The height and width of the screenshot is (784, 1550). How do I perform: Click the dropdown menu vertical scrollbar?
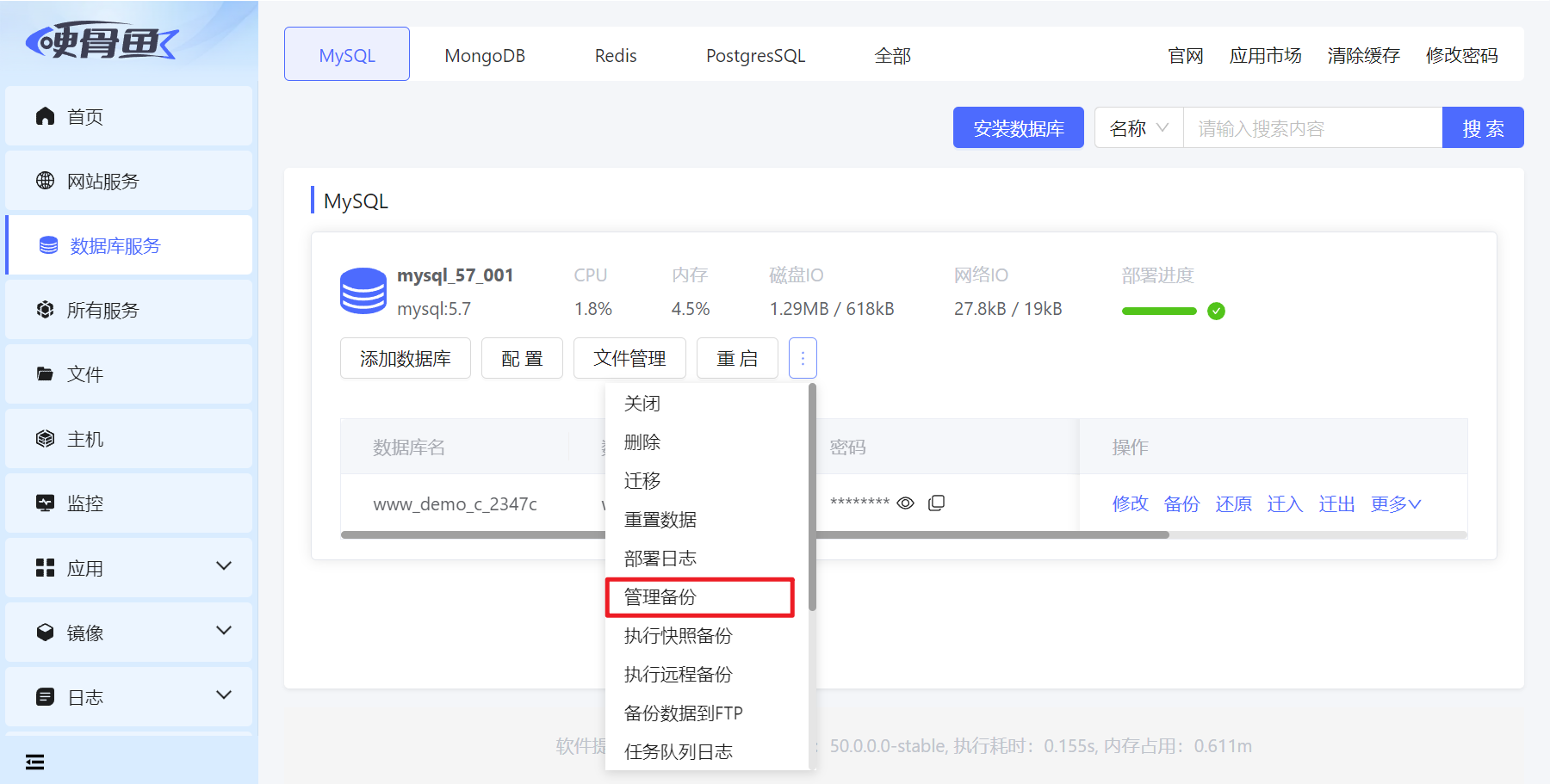tap(812, 497)
